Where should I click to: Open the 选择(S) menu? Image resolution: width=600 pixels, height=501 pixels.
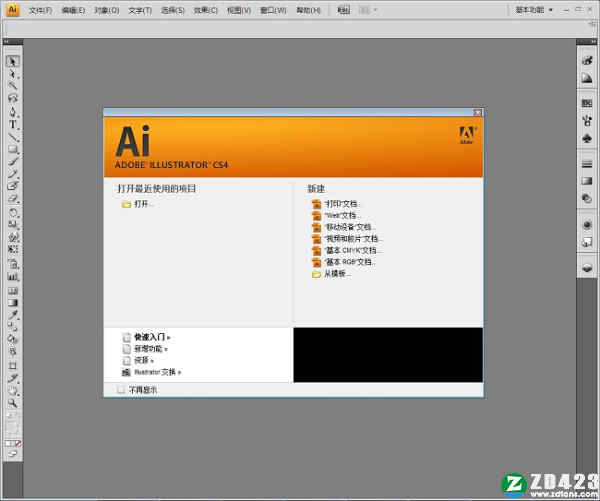pos(173,10)
